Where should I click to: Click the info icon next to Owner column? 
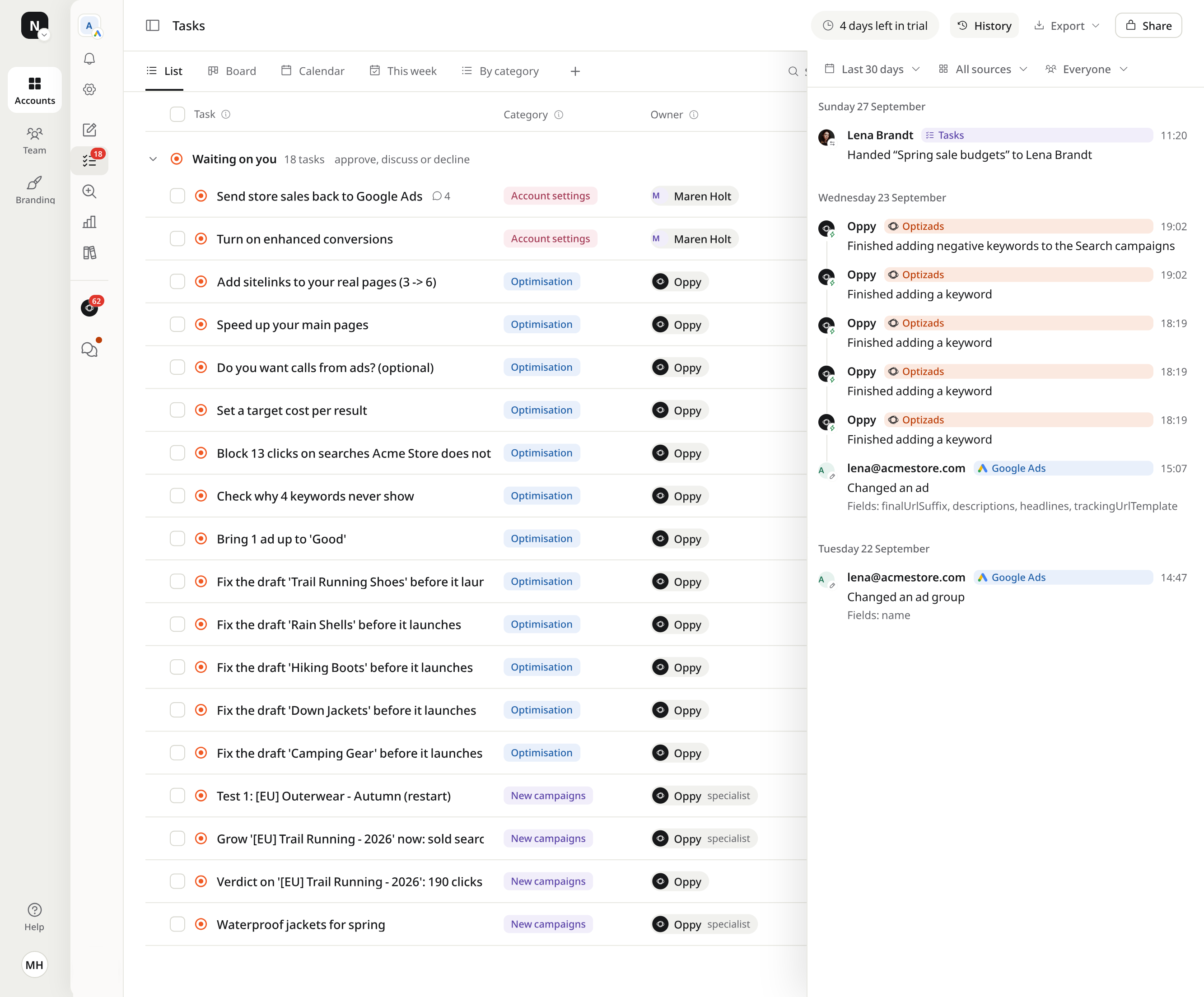tap(694, 115)
